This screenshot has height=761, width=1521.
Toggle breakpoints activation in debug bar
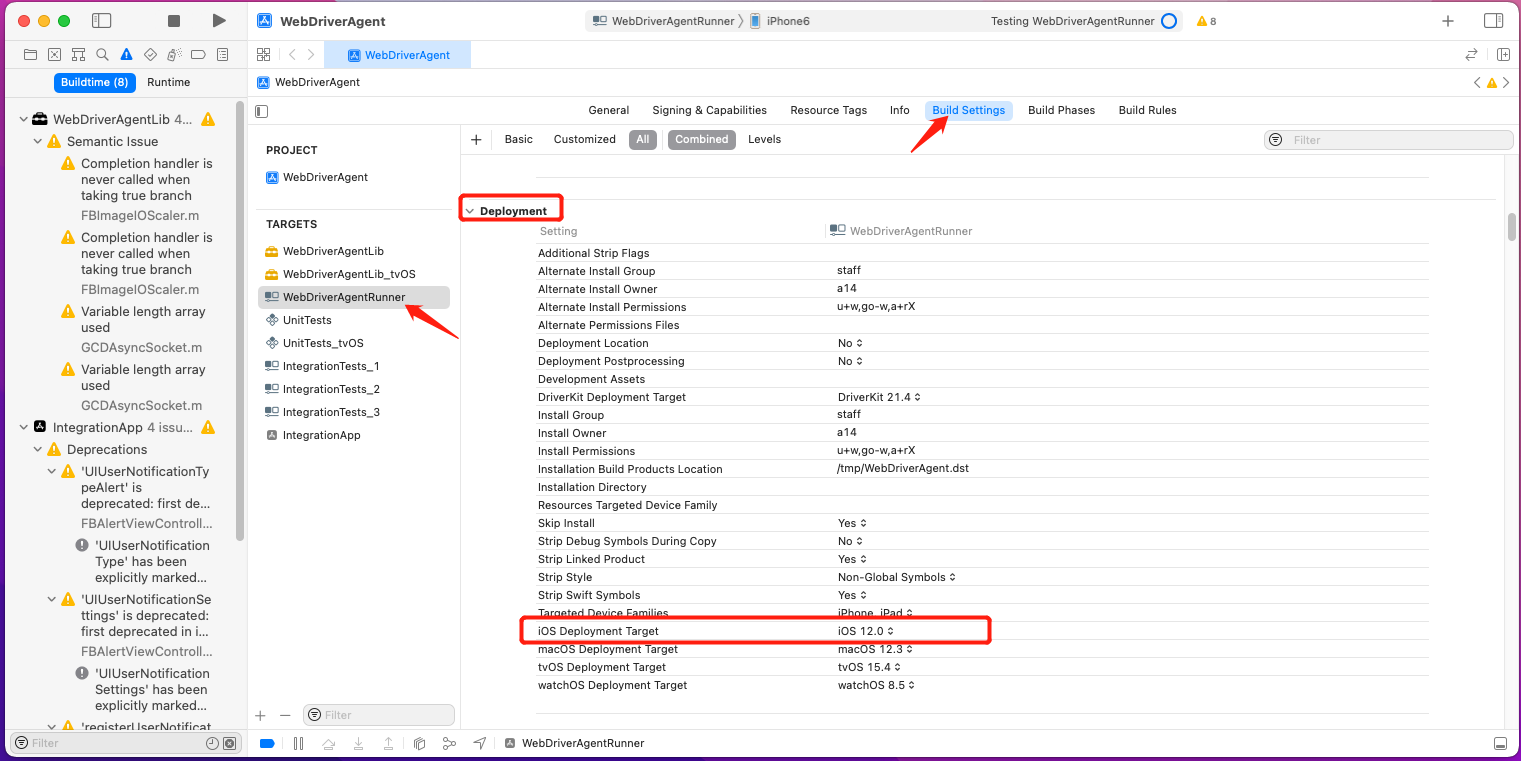267,743
